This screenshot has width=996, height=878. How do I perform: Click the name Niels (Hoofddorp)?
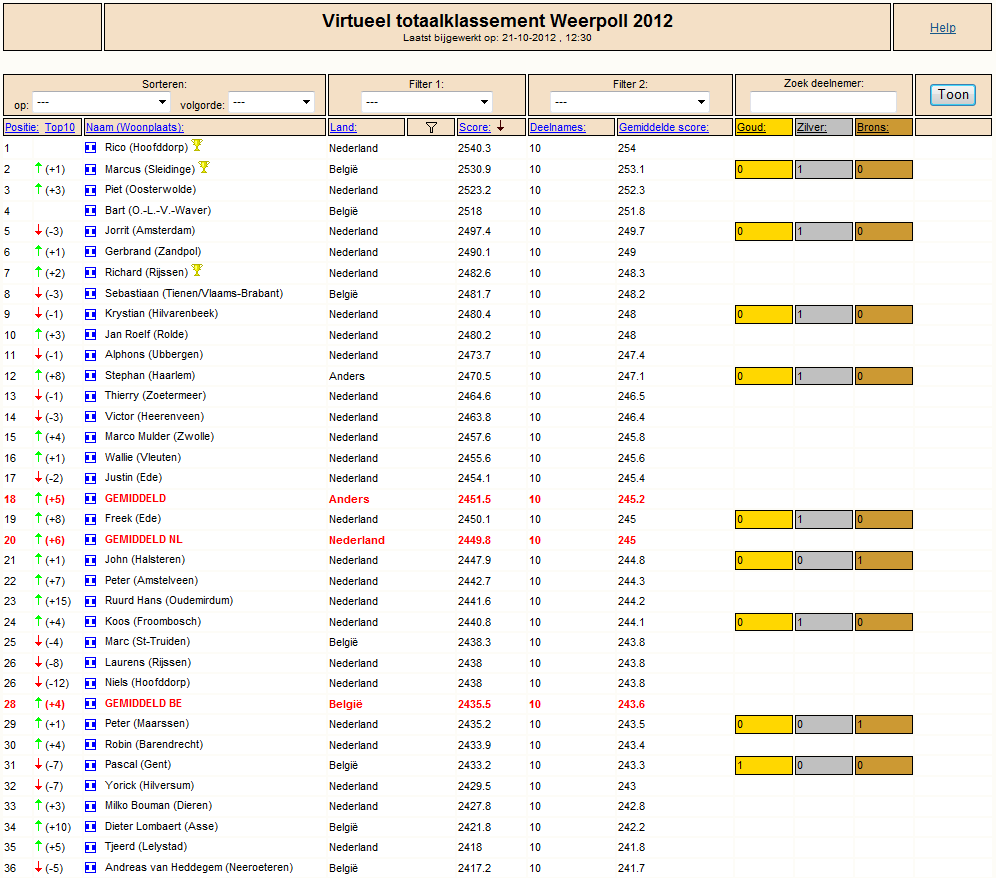(147, 682)
